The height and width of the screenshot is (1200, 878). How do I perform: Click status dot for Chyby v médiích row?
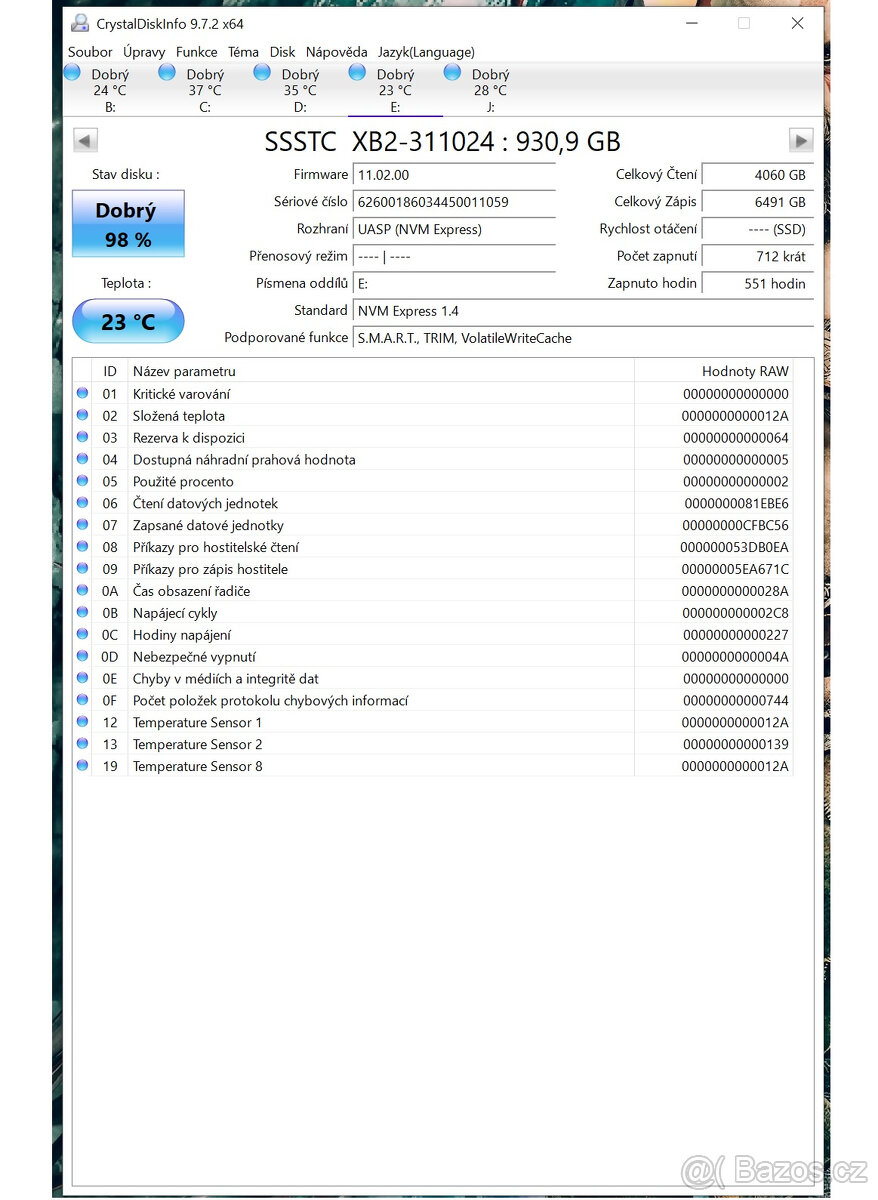click(83, 679)
